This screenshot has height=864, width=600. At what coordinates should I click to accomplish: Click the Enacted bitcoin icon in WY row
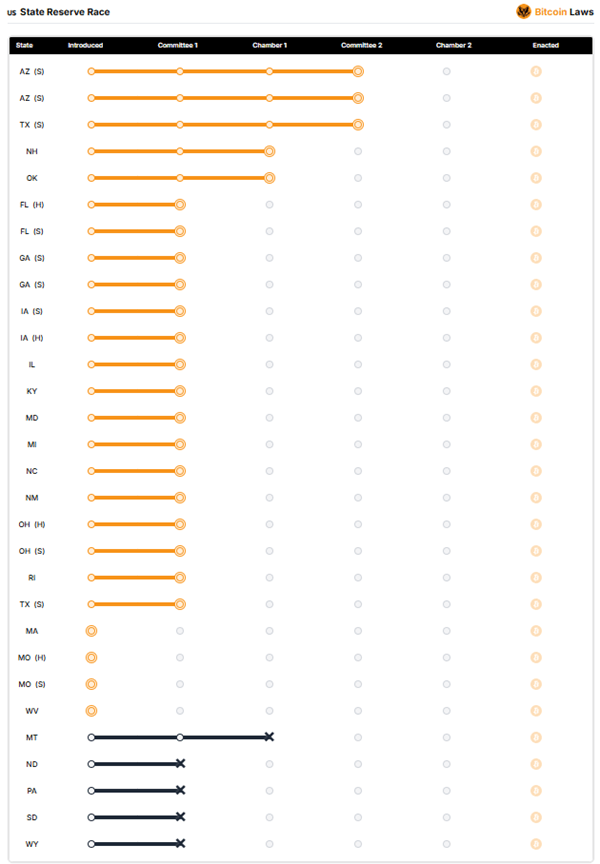click(536, 844)
